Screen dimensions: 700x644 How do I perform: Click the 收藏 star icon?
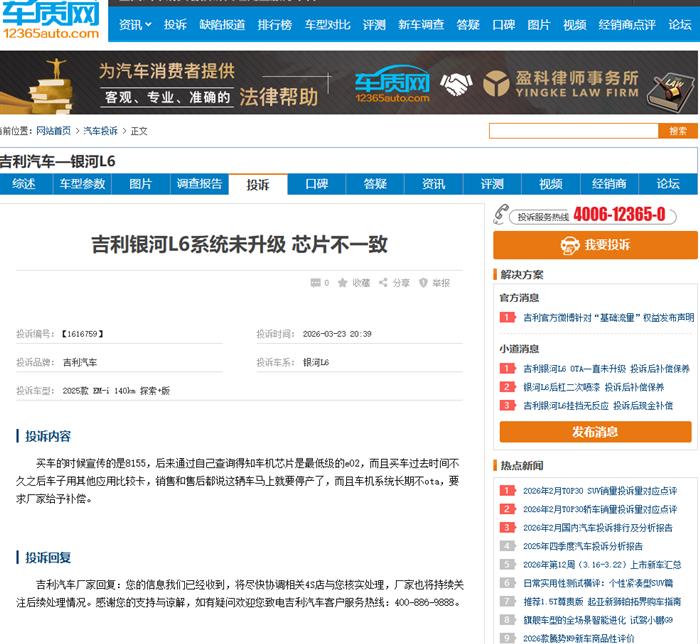click(343, 283)
